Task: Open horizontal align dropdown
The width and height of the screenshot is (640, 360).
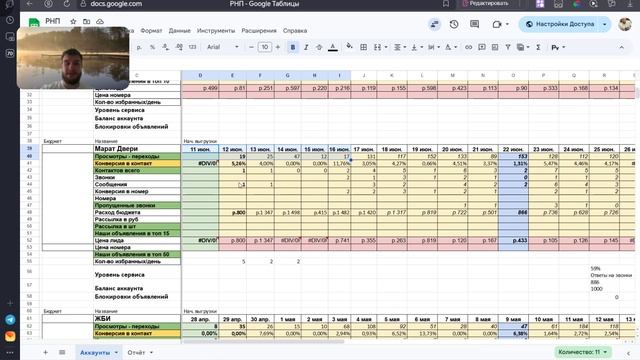Action: pyautogui.click(x=400, y=47)
